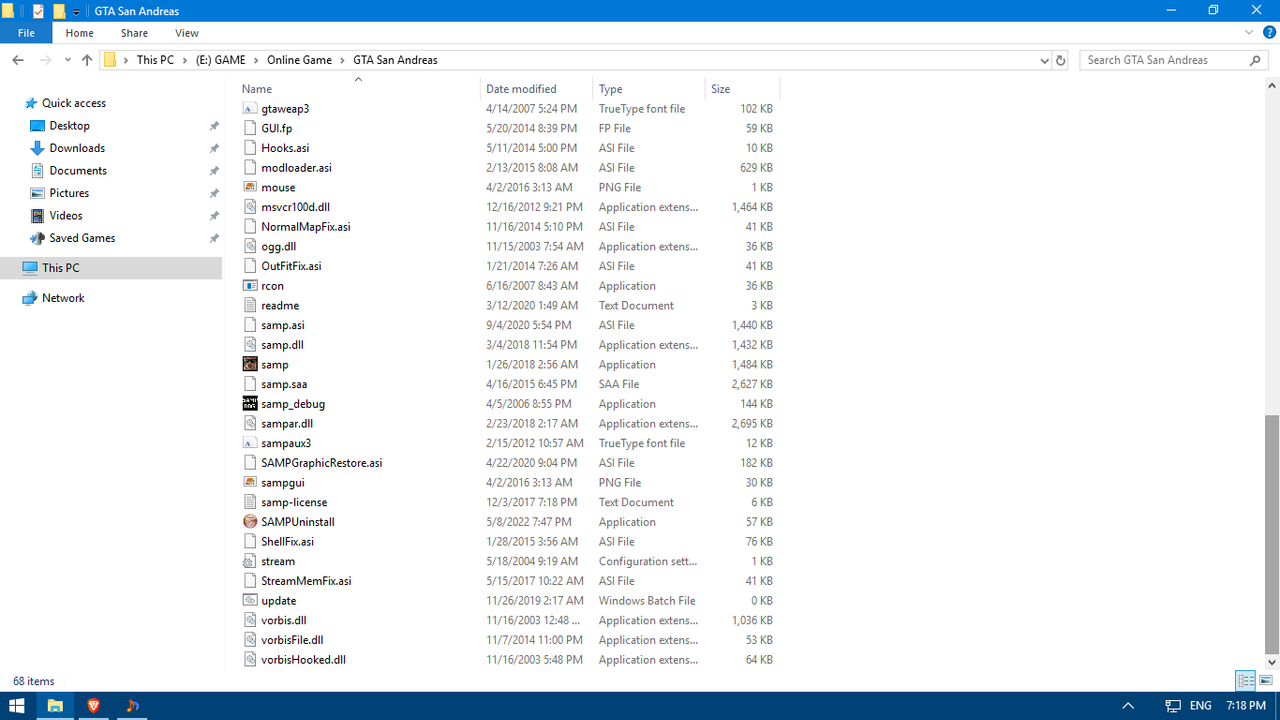Select the readme text document icon
This screenshot has width=1280, height=720.
[x=250, y=305]
